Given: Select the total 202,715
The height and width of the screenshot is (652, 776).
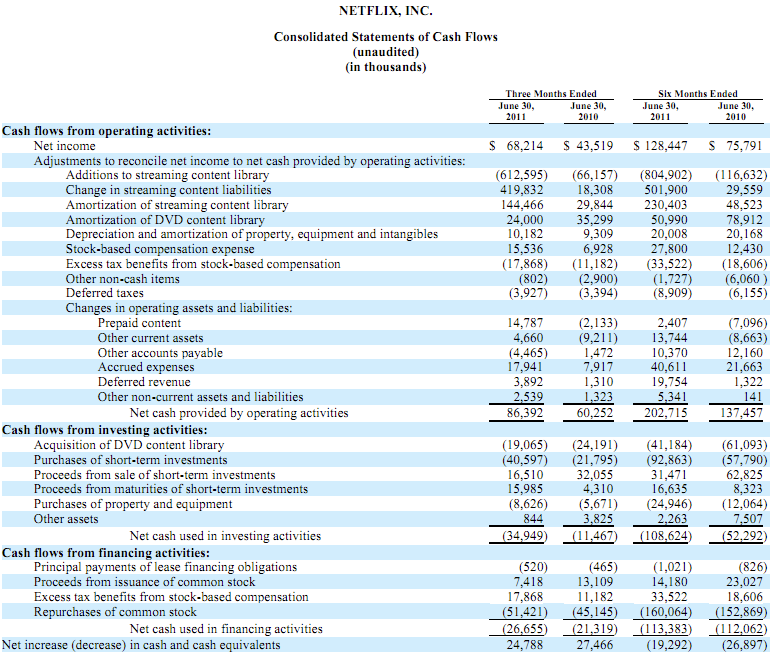Looking at the screenshot, I should click(666, 413).
